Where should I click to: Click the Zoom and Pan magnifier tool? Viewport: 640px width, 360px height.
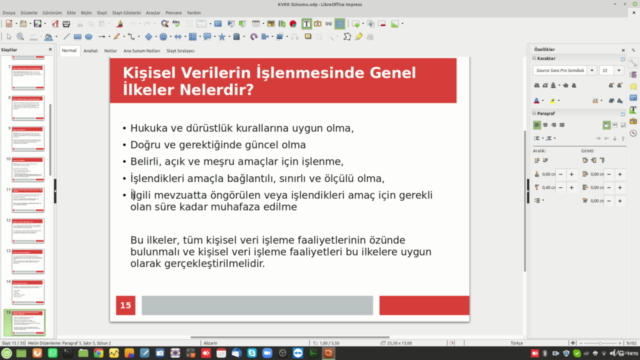coord(20,37)
